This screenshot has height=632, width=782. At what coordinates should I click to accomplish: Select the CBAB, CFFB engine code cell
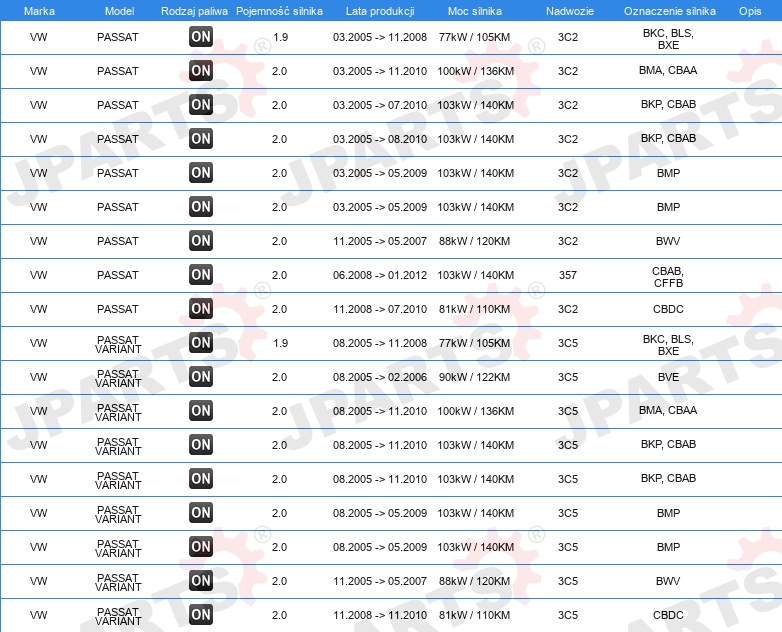click(x=668, y=277)
